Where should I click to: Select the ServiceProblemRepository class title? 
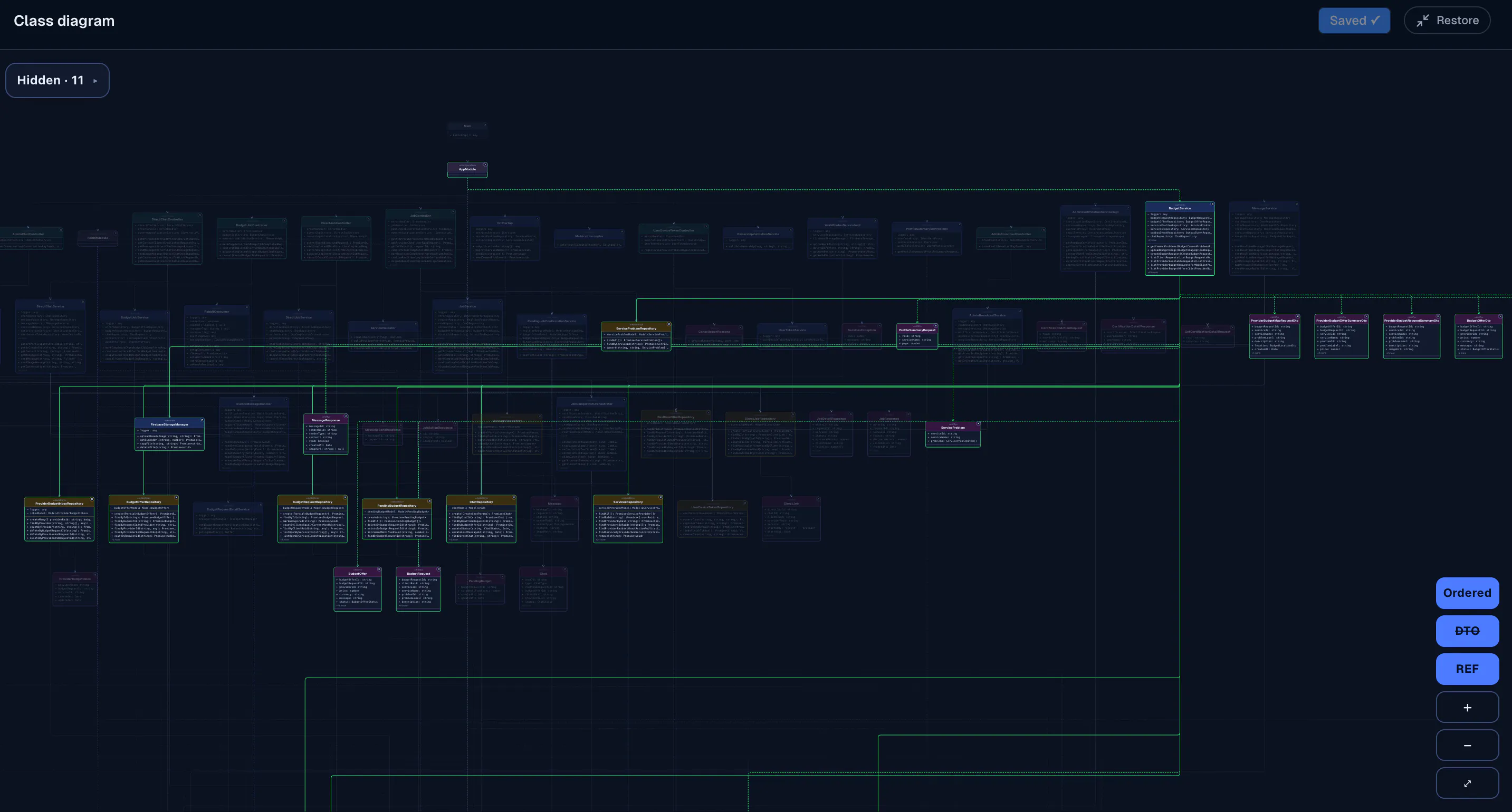[636, 328]
